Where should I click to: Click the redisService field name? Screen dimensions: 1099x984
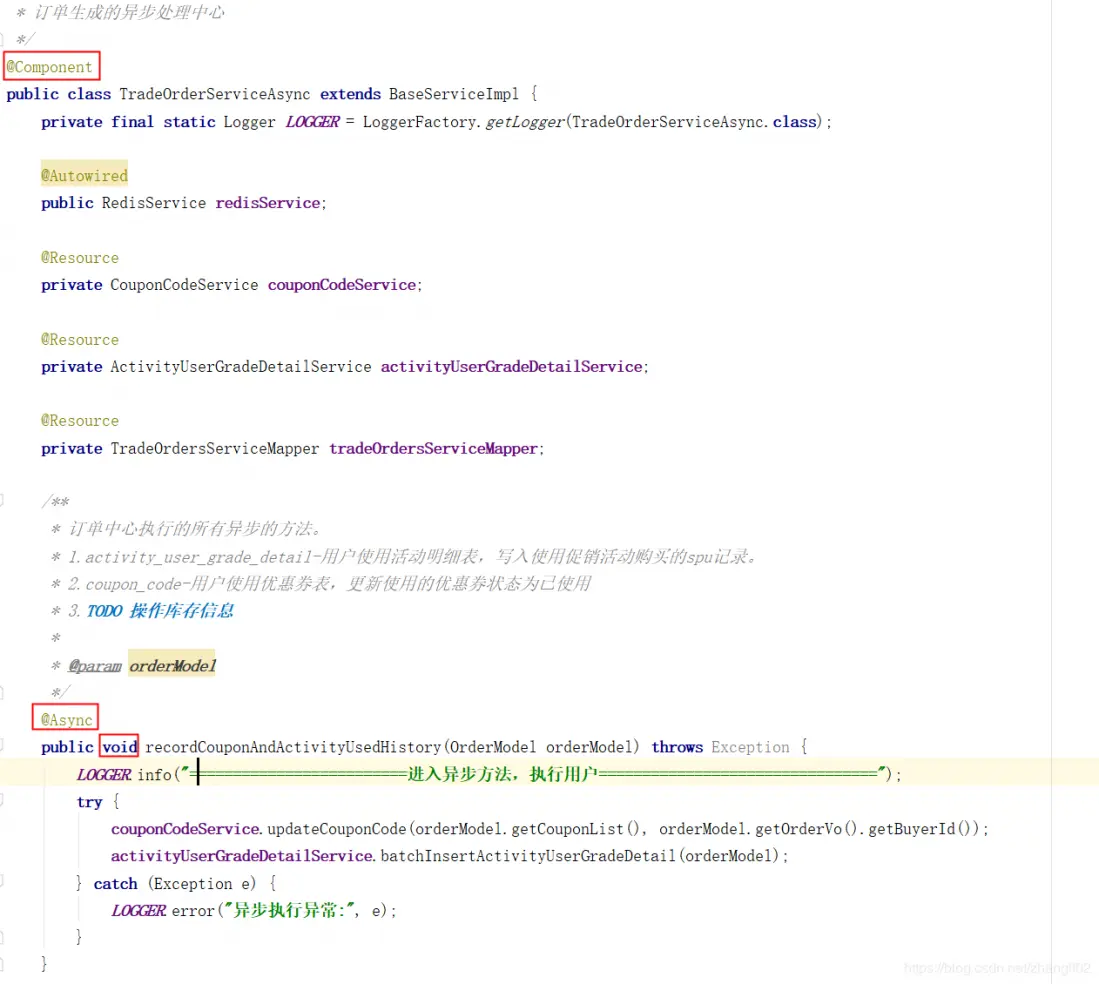[x=268, y=203]
